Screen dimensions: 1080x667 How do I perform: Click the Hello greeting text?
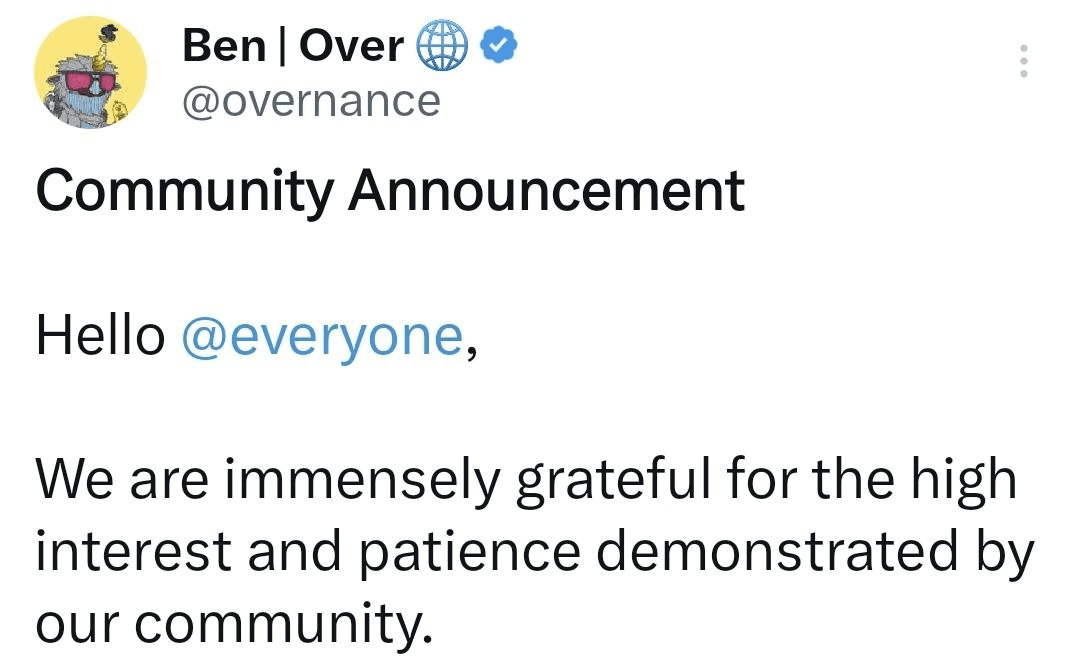(x=101, y=336)
